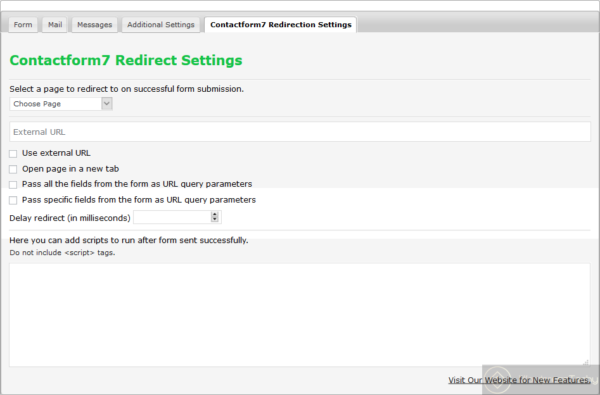Enable Use external URL checkbox
Viewport: 600px width, 395px height.
click(x=13, y=153)
